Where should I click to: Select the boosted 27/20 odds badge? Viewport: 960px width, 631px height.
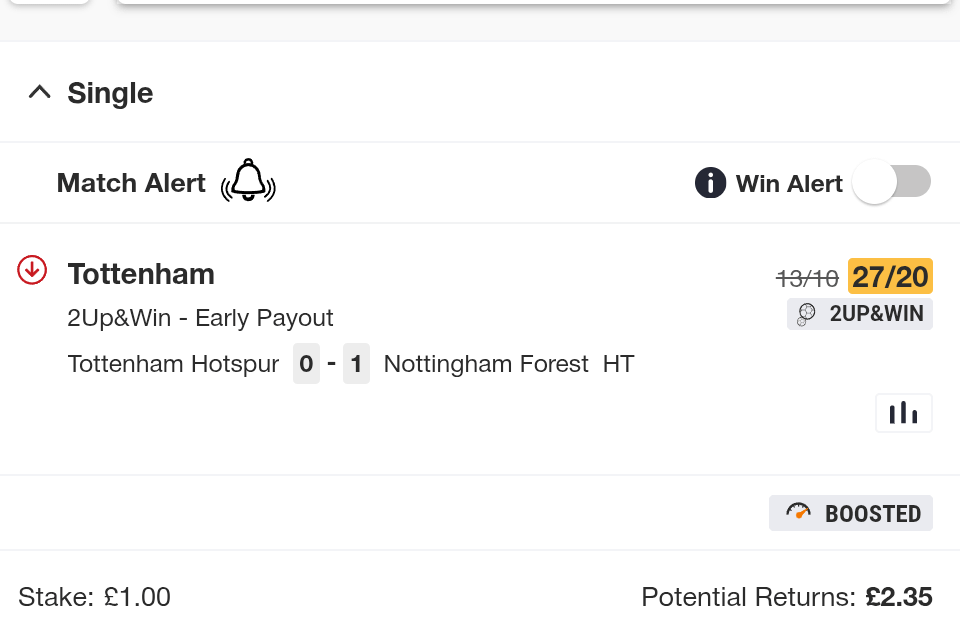[x=890, y=276]
